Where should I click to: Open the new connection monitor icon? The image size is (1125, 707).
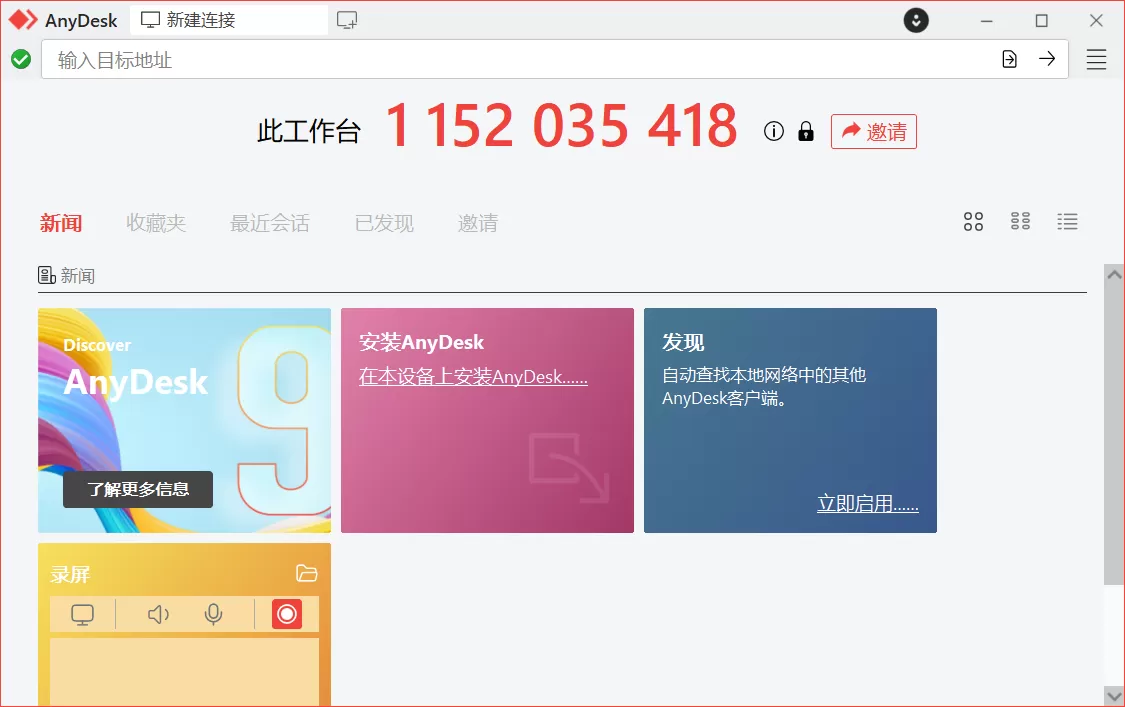coord(347,19)
